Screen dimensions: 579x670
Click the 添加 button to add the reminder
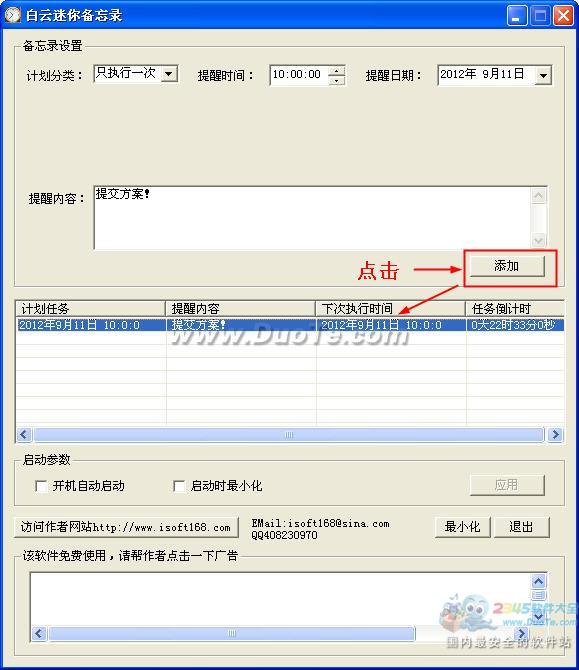pos(507,266)
